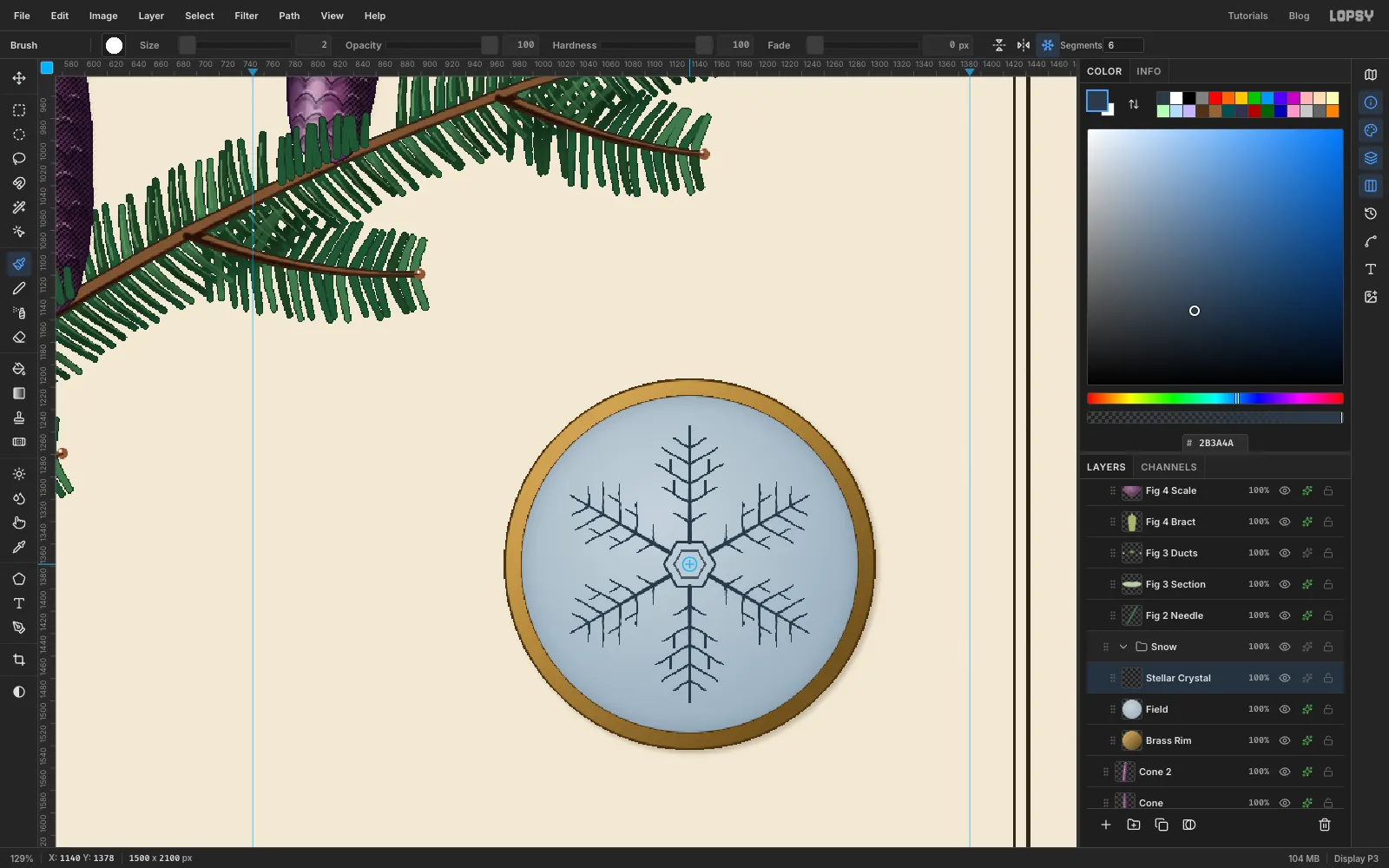Open the Tutorials link
The width and height of the screenshot is (1389, 868).
[1247, 16]
